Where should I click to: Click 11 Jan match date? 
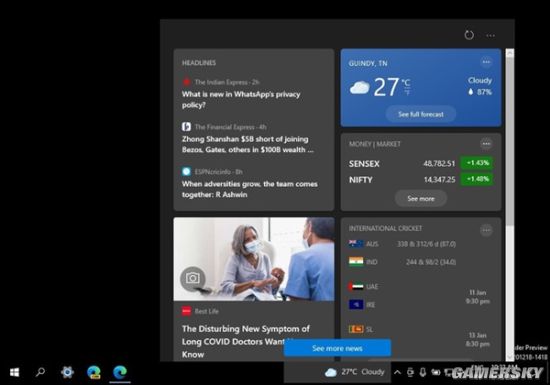click(x=477, y=292)
